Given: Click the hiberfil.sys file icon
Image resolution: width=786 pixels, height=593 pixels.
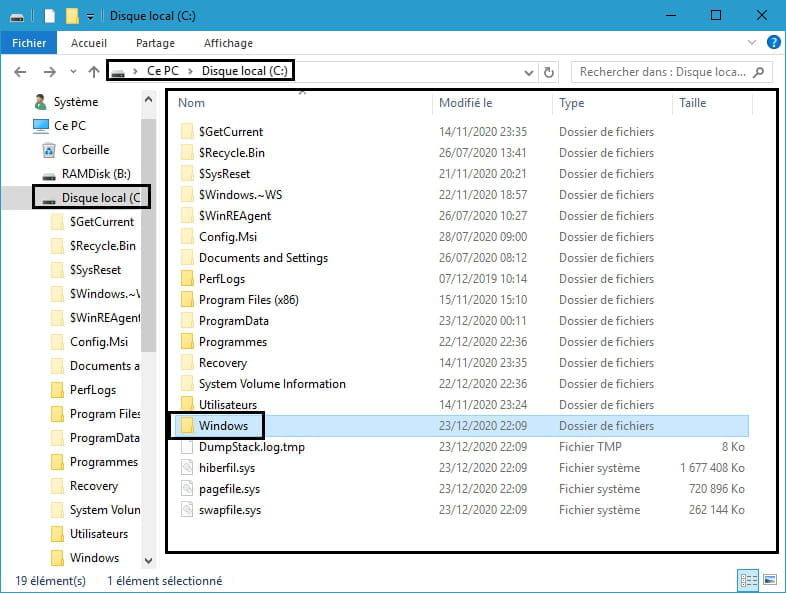Looking at the screenshot, I should (187, 468).
